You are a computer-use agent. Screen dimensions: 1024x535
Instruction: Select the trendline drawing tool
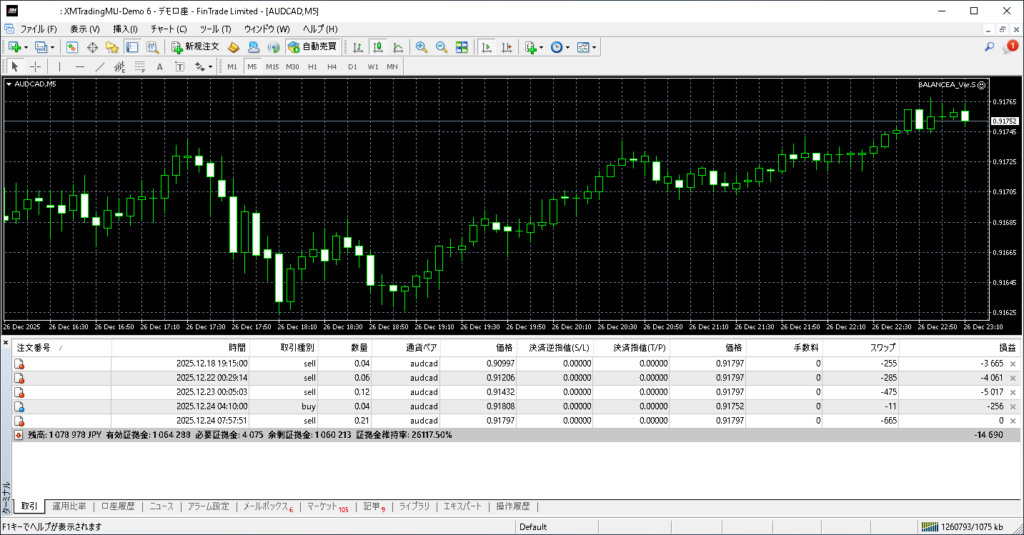tap(99, 67)
